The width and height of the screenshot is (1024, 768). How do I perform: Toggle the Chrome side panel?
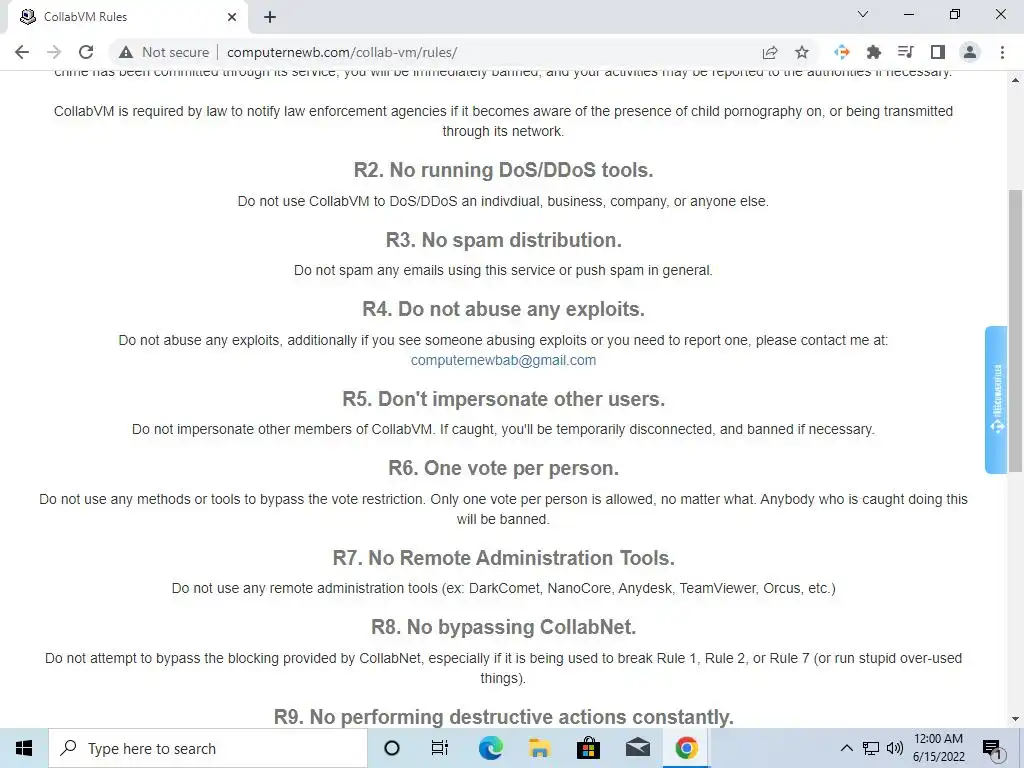click(x=938, y=52)
